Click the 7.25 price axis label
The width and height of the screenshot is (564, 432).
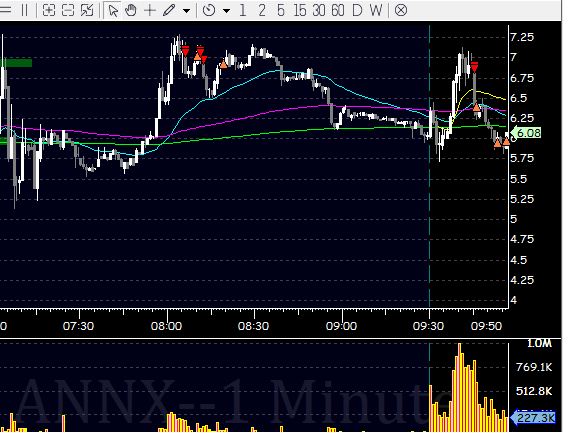(522, 37)
